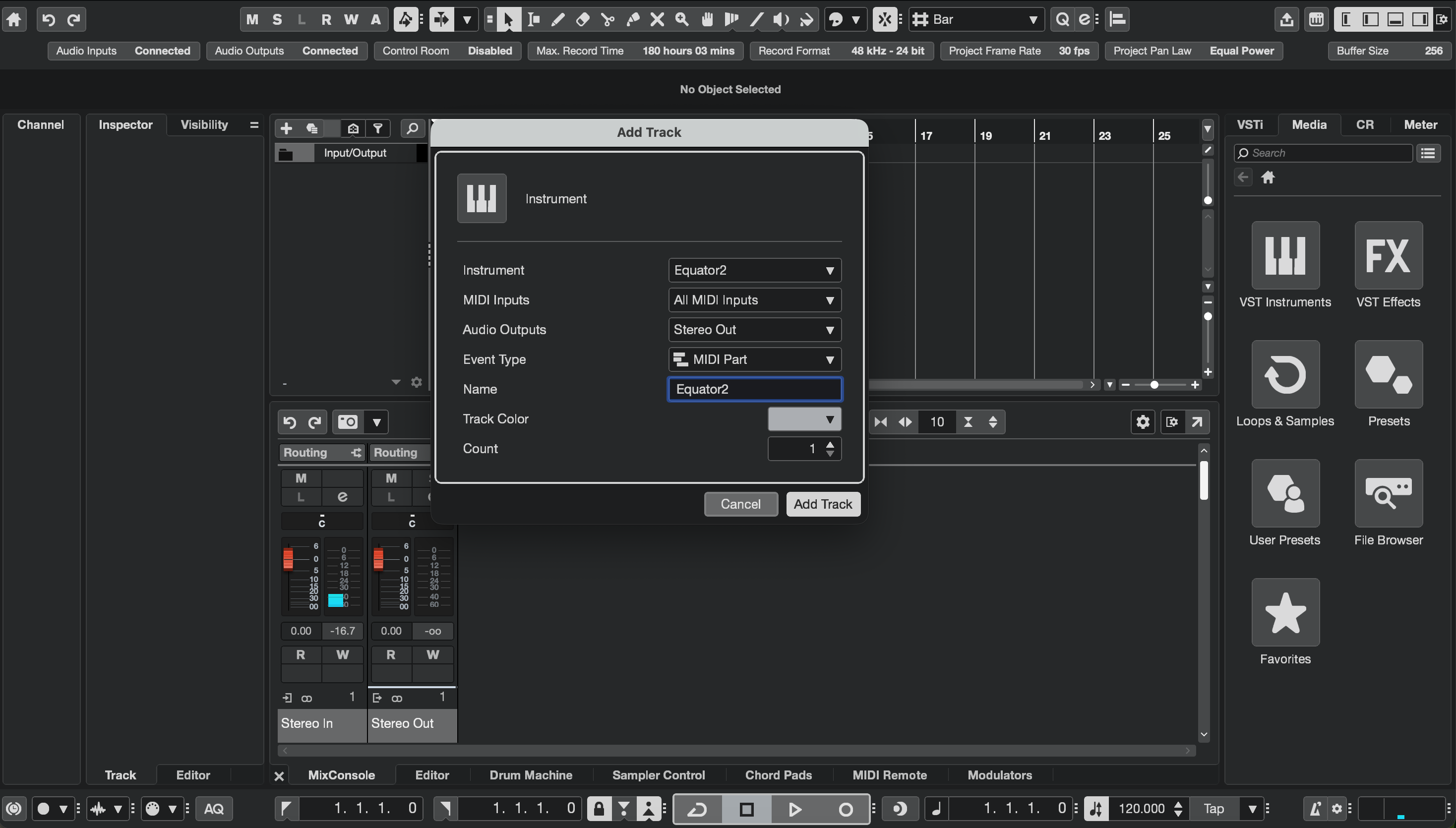The width and height of the screenshot is (1456, 828).
Task: Open the Track Color swatch picker
Action: coord(804,419)
